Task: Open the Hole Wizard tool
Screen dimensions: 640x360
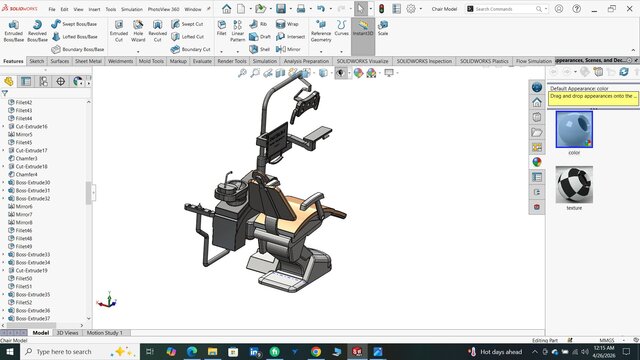Action: [x=138, y=31]
